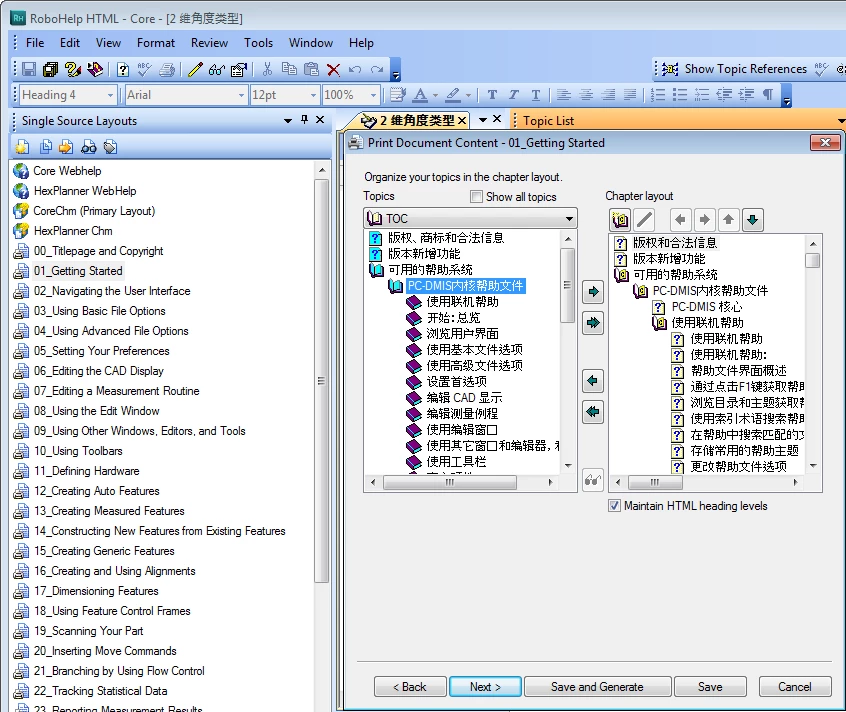Click Save and Generate

click(x=597, y=687)
